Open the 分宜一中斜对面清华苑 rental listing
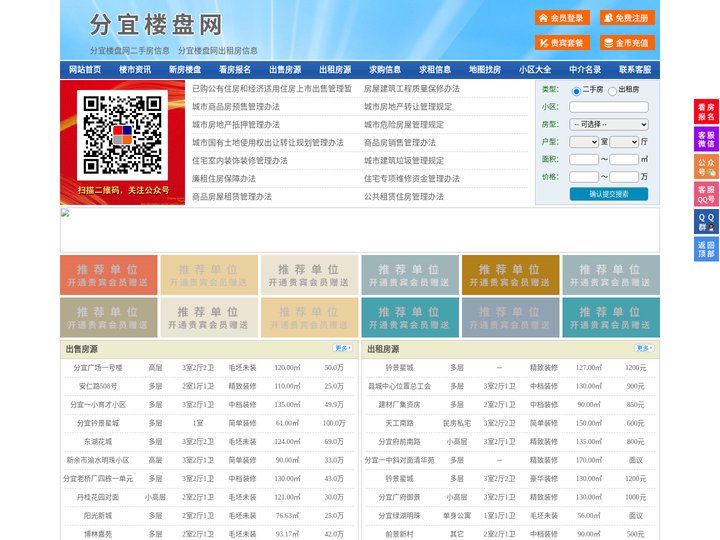 click(x=399, y=460)
